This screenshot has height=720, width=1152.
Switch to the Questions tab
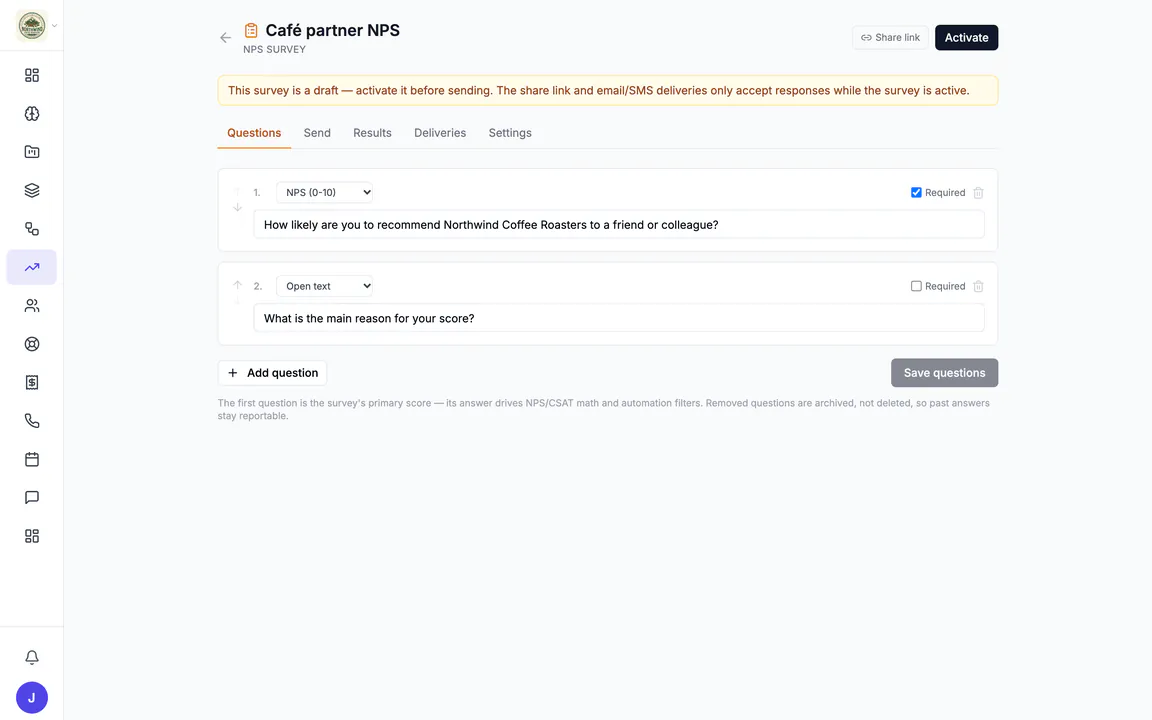pyautogui.click(x=254, y=133)
